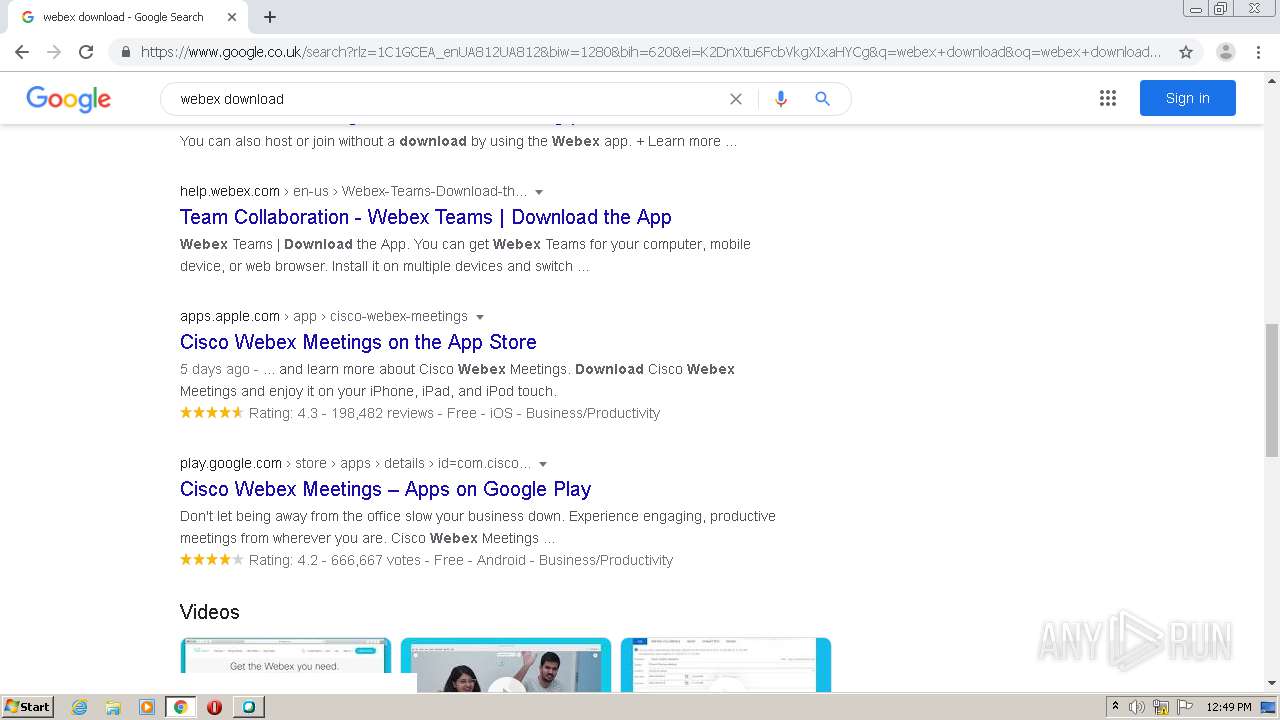The width and height of the screenshot is (1280, 720).
Task: Switch to the Chrome taskbar icon
Action: point(181,707)
